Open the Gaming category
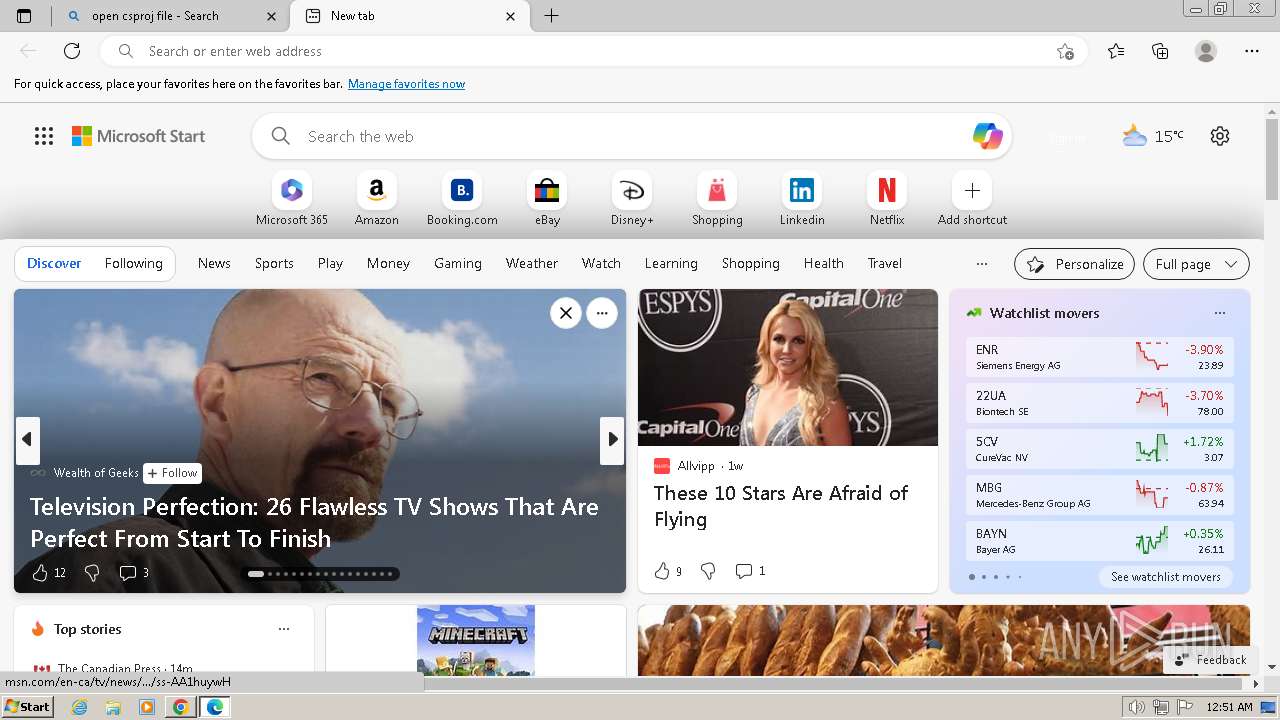1280x720 pixels. point(458,263)
